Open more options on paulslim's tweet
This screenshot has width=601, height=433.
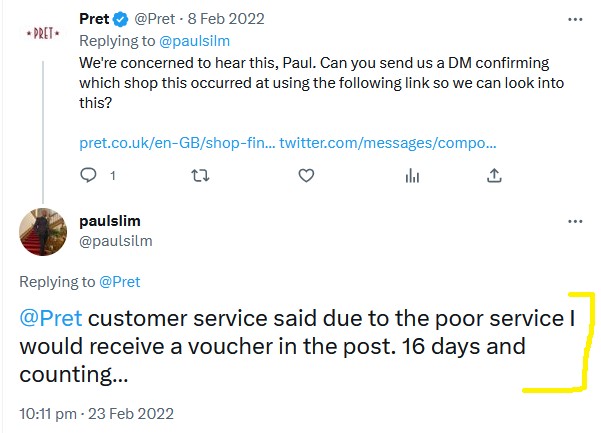(574, 221)
